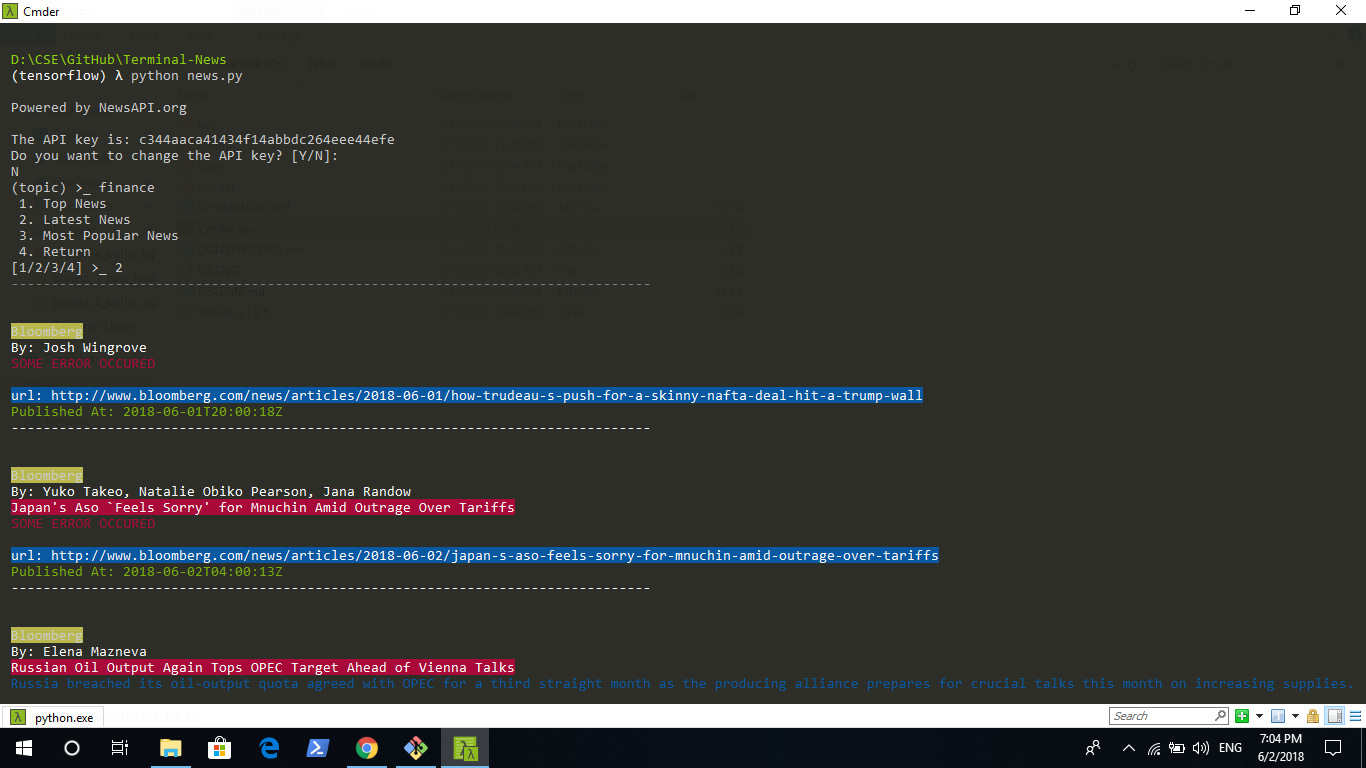
Task: Click the API key value text
Action: [x=267, y=140]
